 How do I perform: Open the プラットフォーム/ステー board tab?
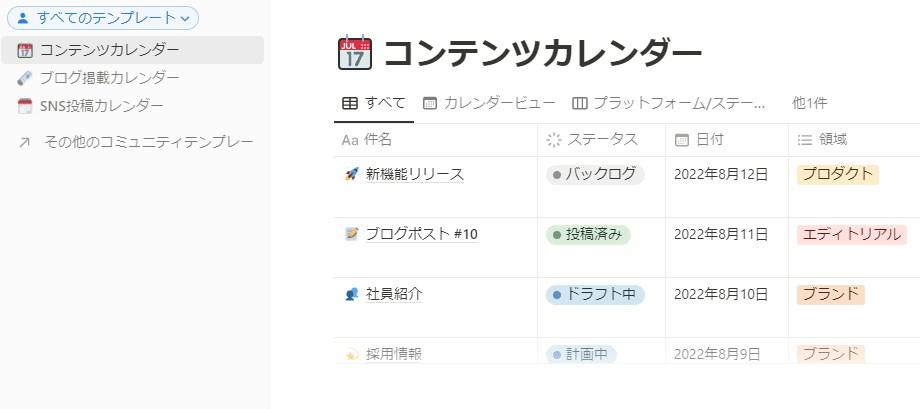tap(669, 103)
